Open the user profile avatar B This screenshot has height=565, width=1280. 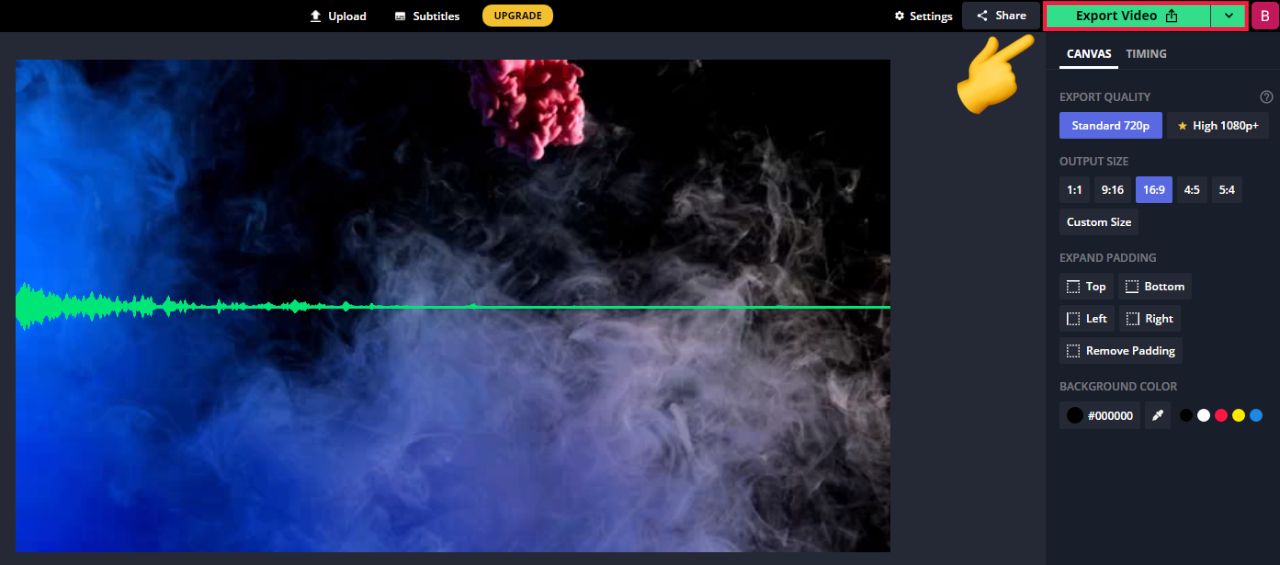[x=1264, y=16]
